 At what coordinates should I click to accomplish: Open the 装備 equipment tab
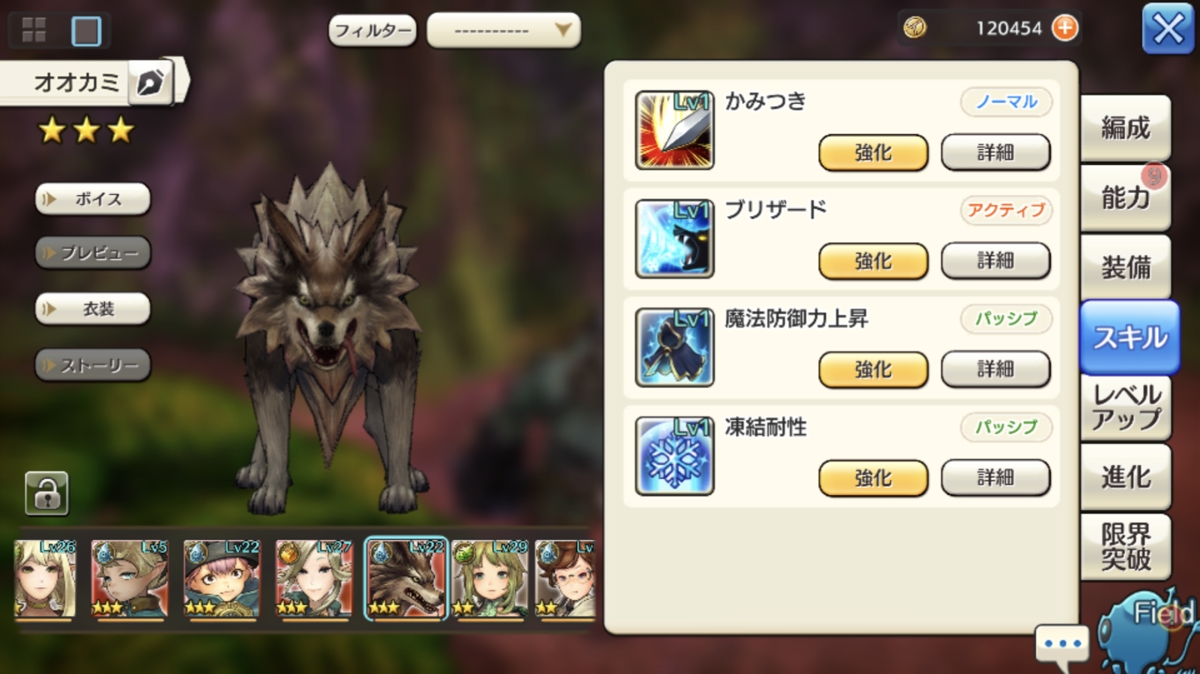click(x=1126, y=268)
